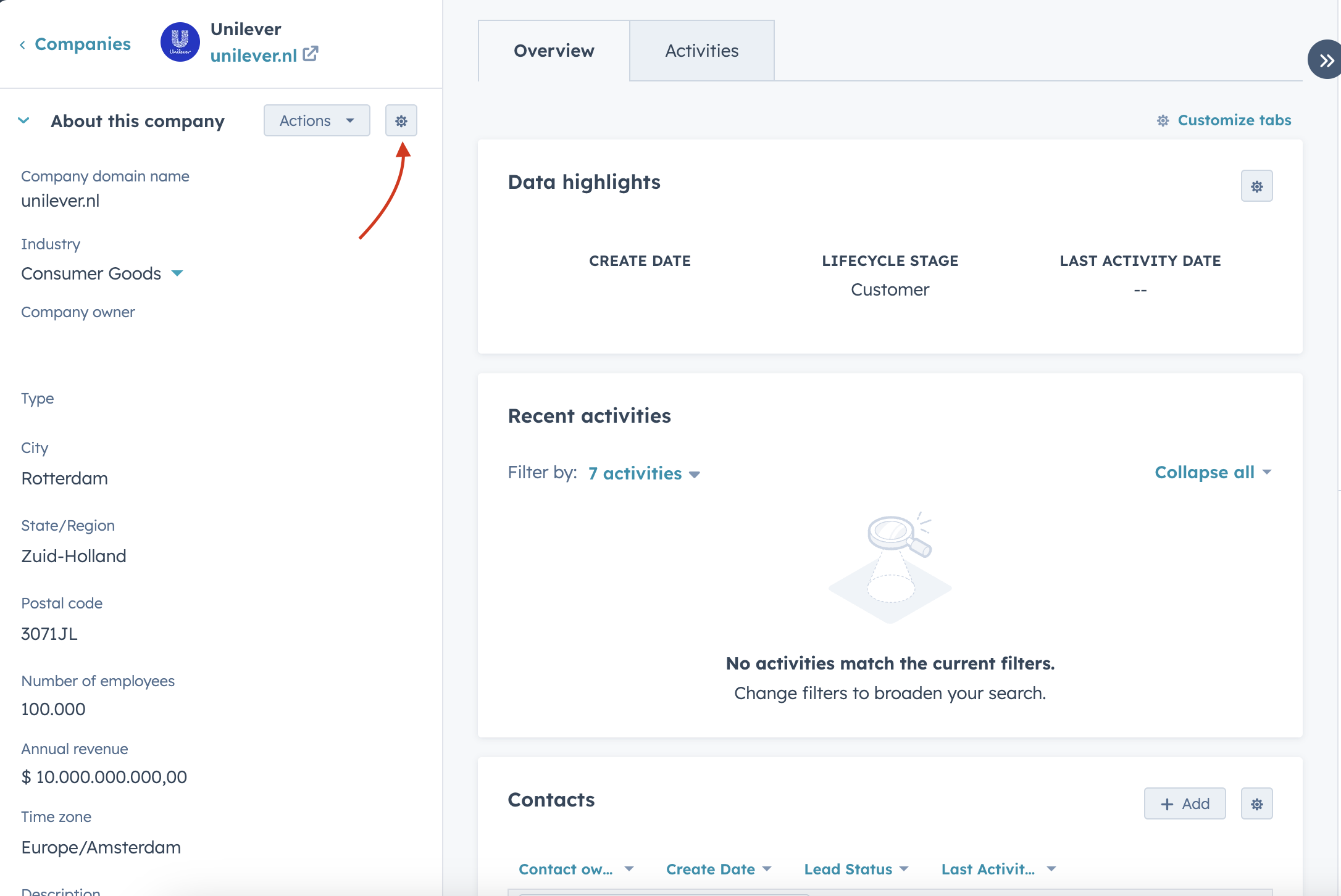Click the About this company settings gear
1341x896 pixels.
click(x=401, y=121)
